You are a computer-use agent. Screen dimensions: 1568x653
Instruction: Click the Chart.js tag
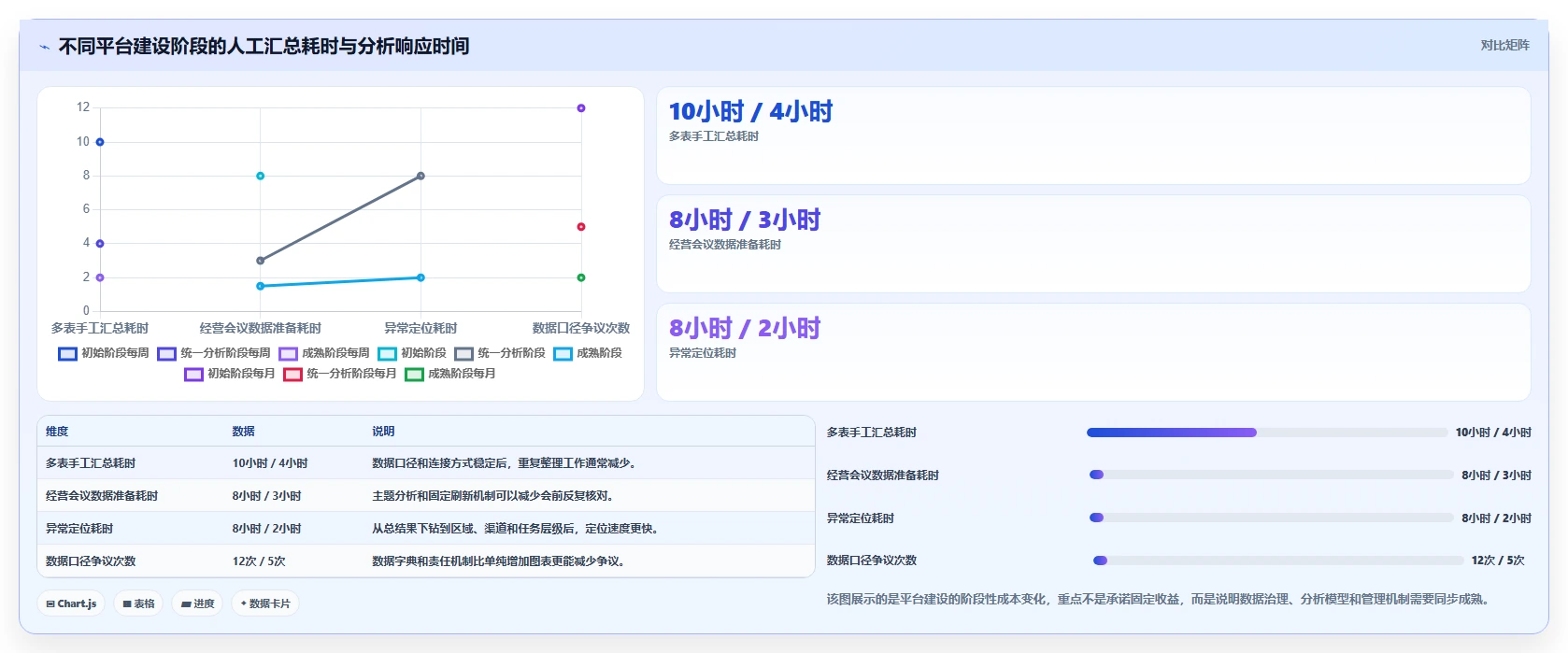(71, 603)
